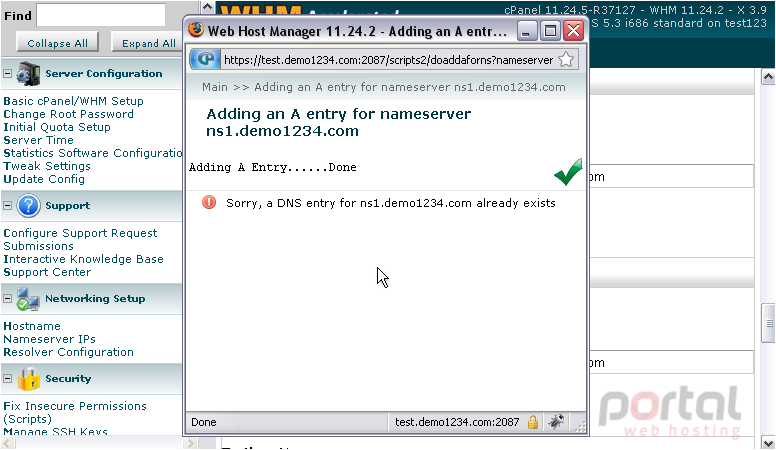This screenshot has height=450, width=776.
Task: Click the cPanel site icon in address bar
Action: coord(206,60)
